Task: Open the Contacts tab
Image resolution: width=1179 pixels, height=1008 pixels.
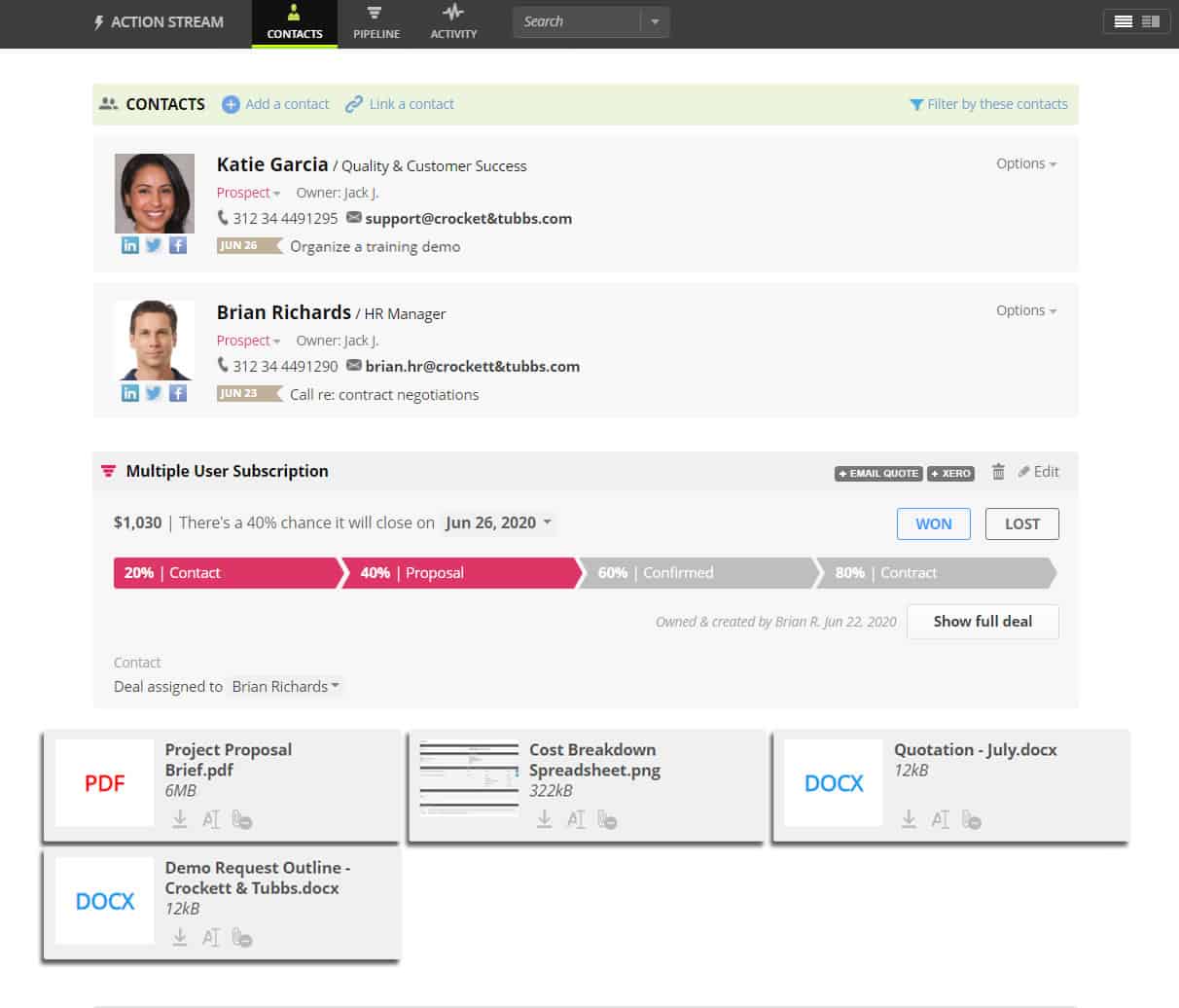Action: (x=295, y=23)
